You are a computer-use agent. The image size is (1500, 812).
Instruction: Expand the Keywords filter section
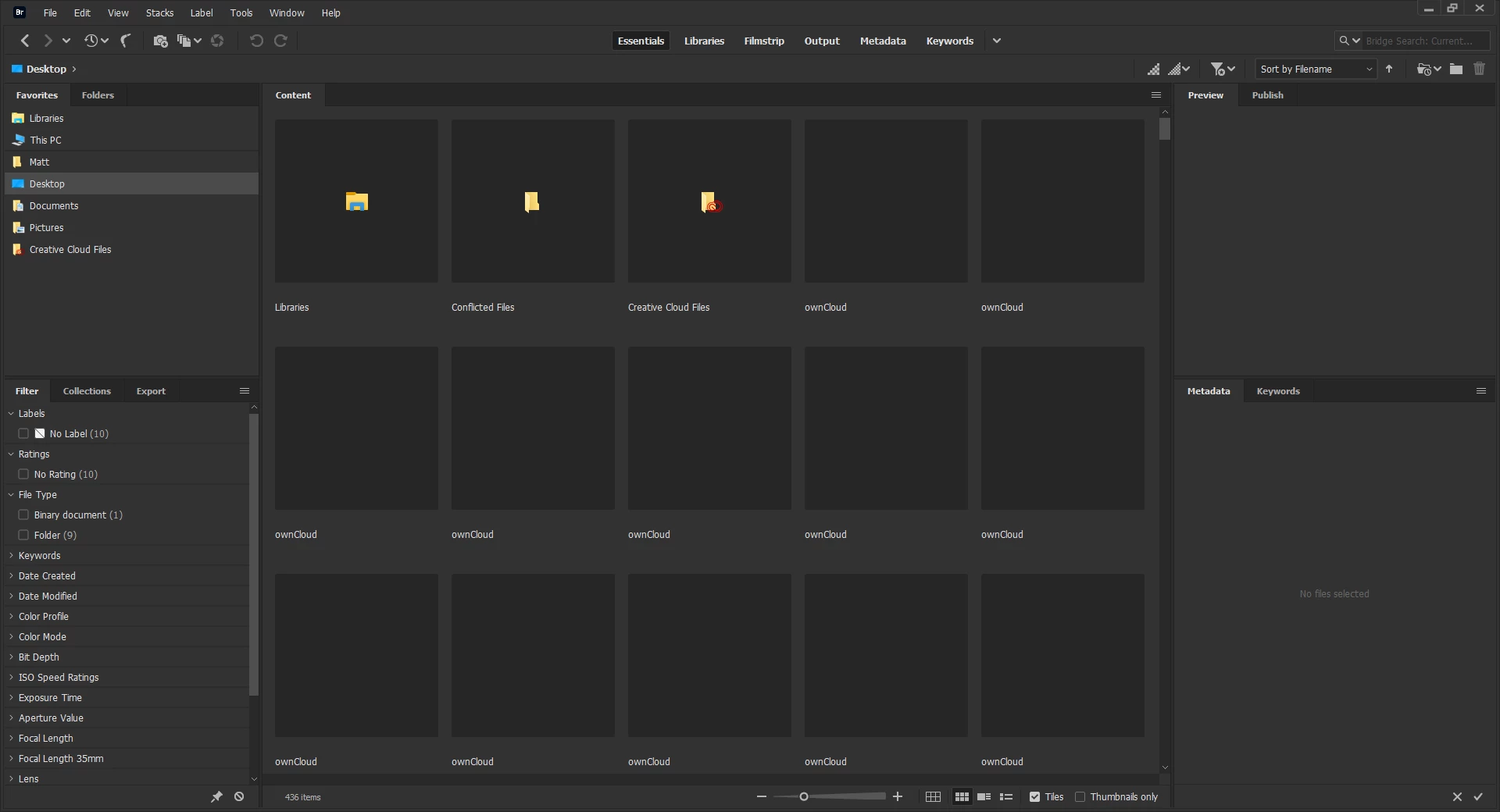pyautogui.click(x=11, y=555)
